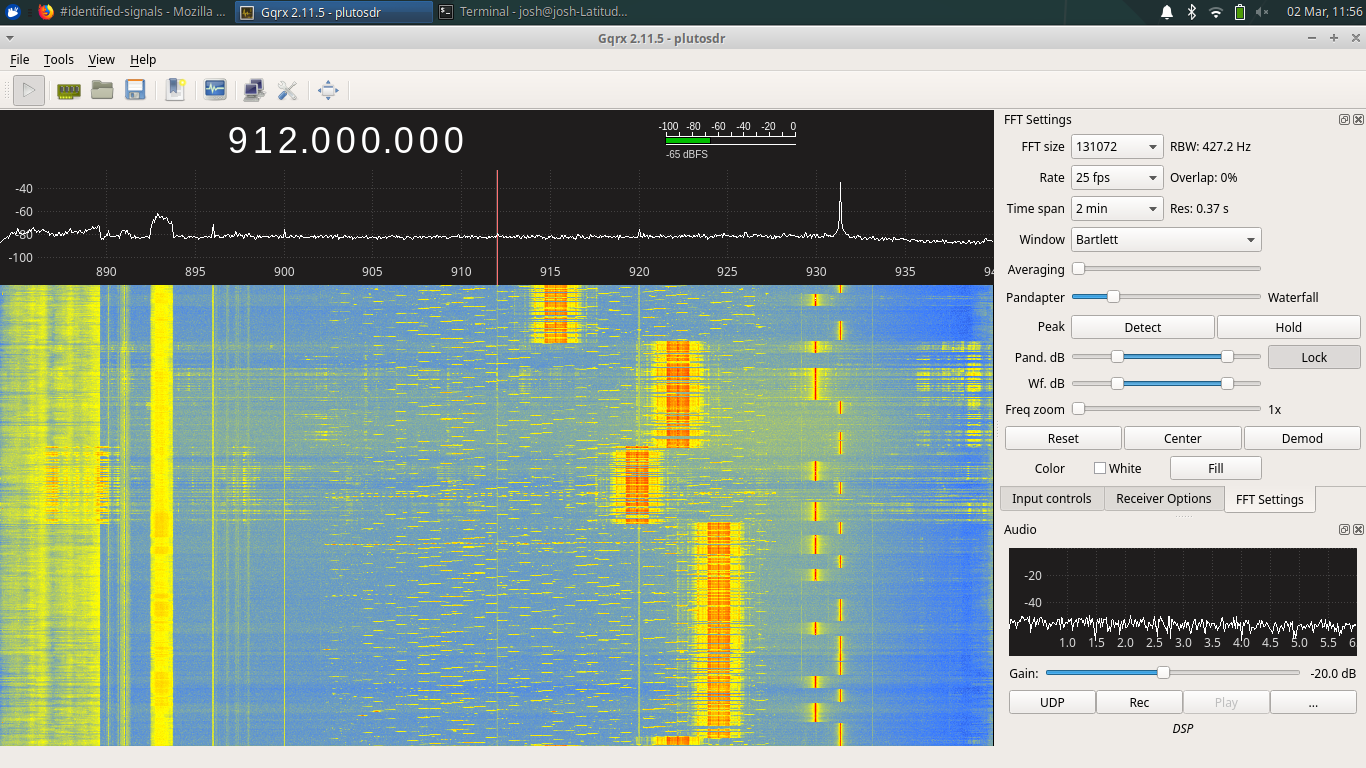
Task: Click the 912.000.000 frequency display
Action: tap(347, 140)
